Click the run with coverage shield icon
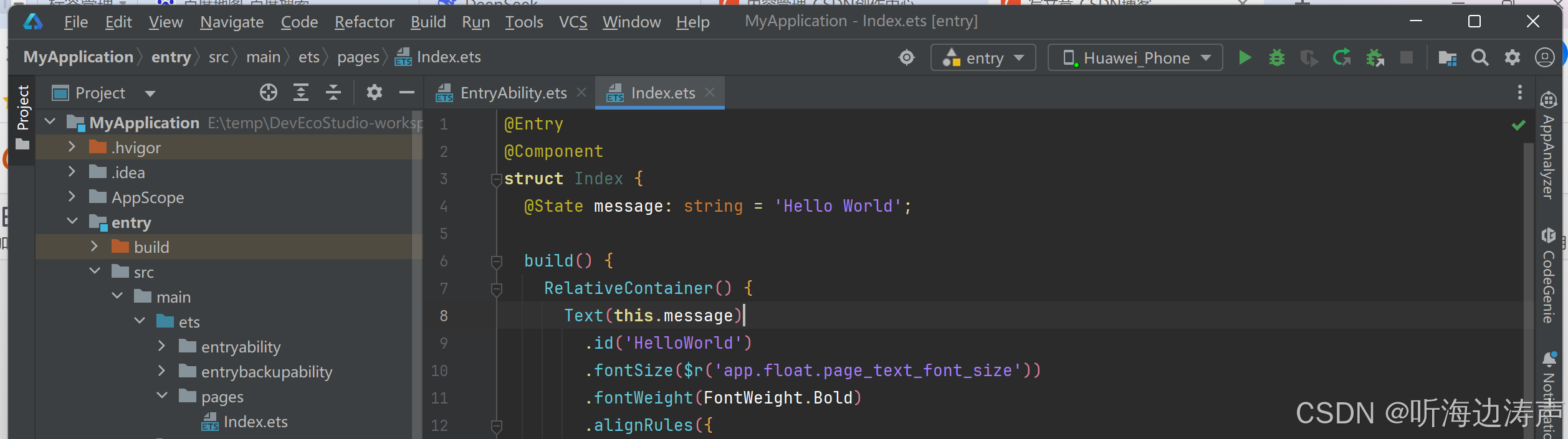The height and width of the screenshot is (439, 1568). click(x=1309, y=58)
